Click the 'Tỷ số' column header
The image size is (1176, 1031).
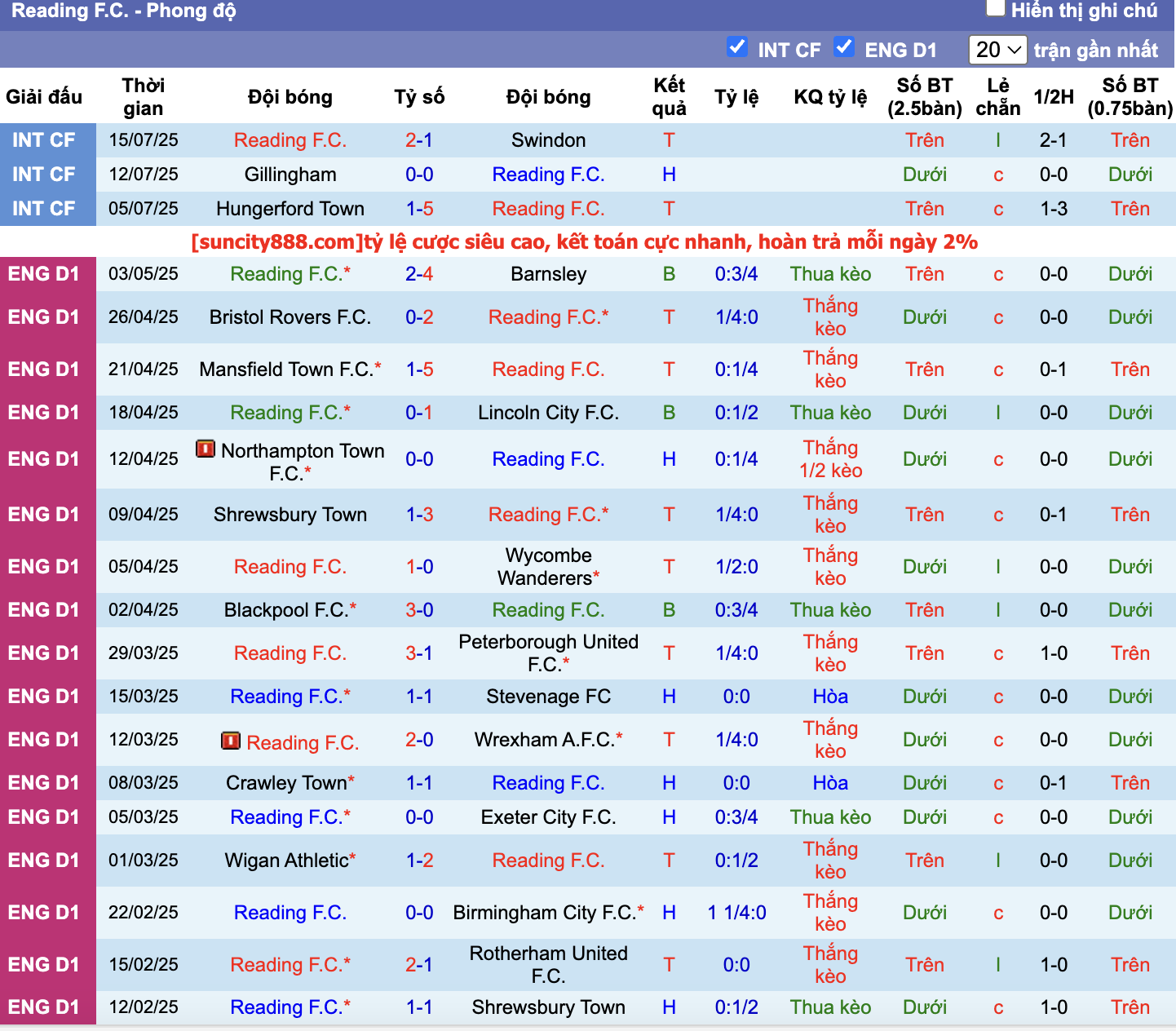coord(419,97)
